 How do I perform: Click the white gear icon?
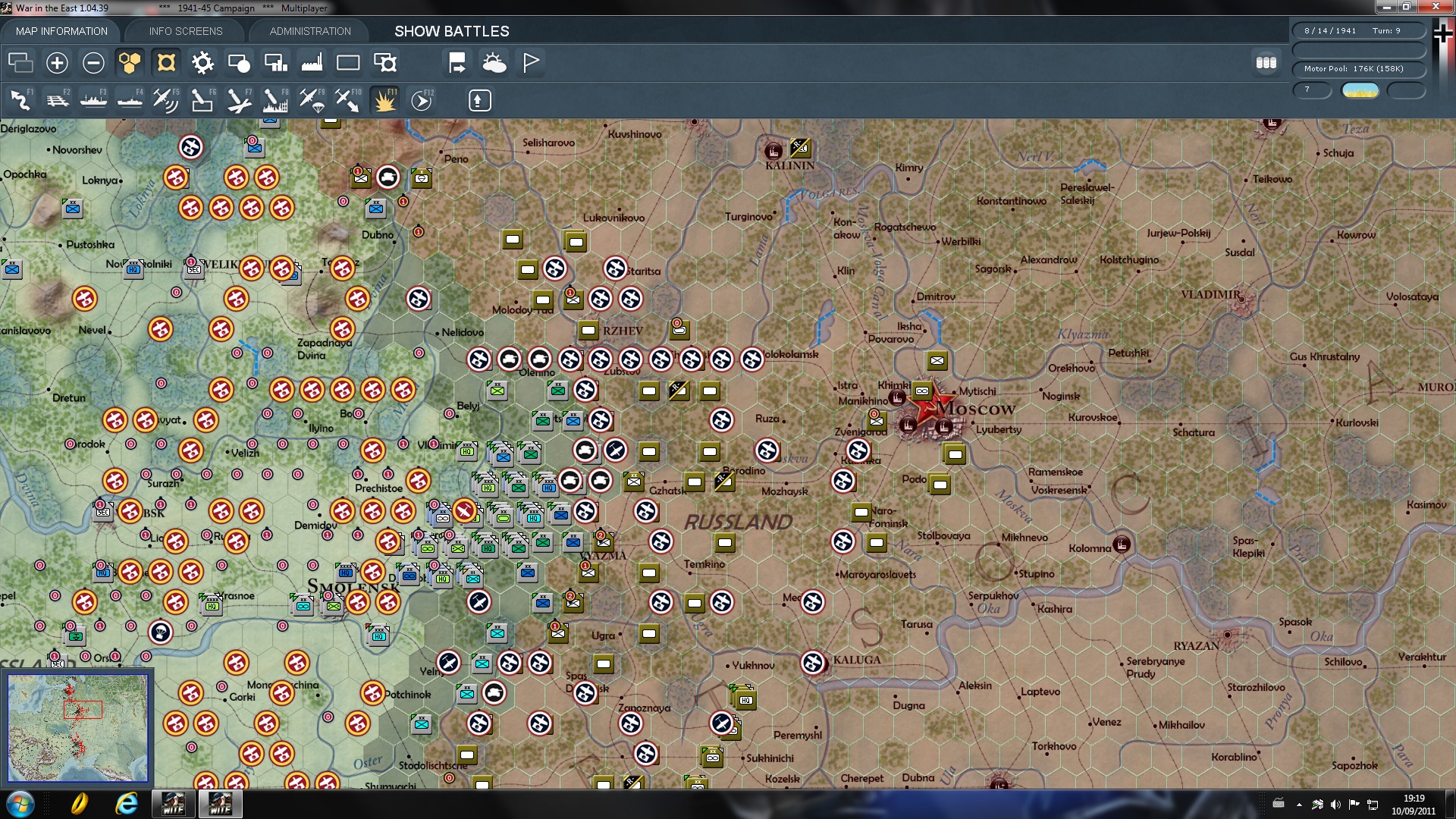[202, 63]
